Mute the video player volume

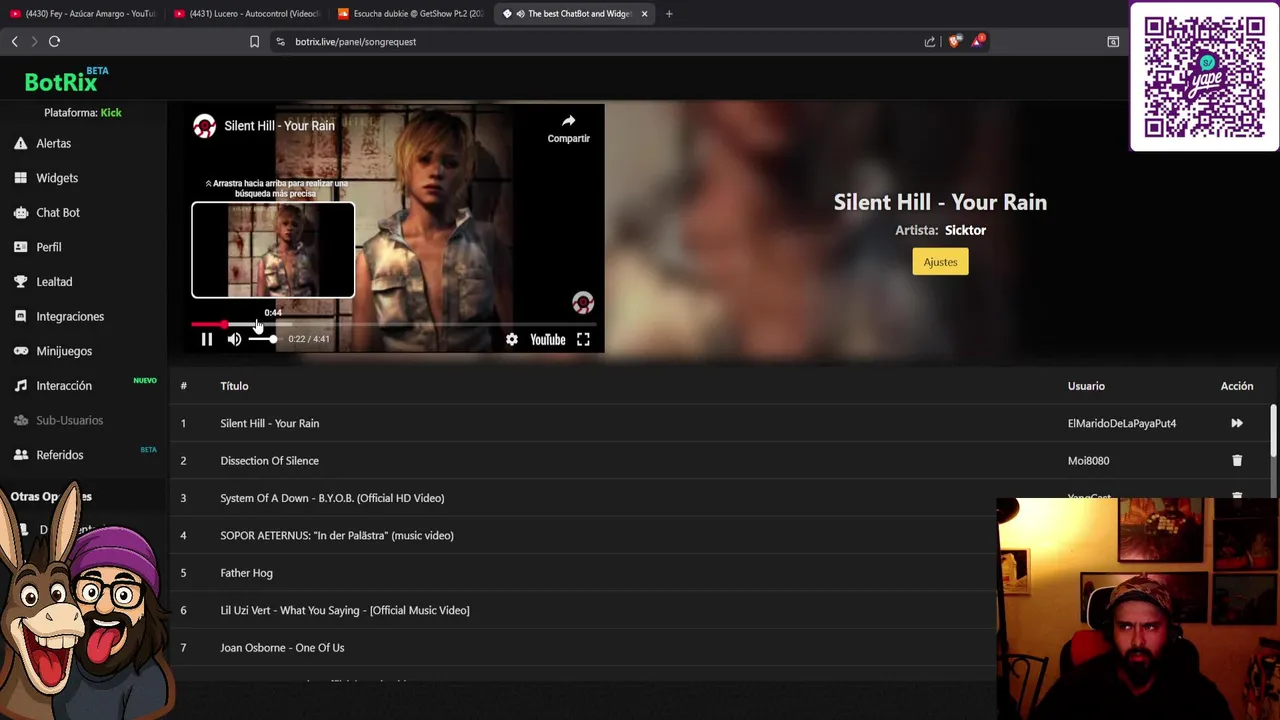click(234, 339)
